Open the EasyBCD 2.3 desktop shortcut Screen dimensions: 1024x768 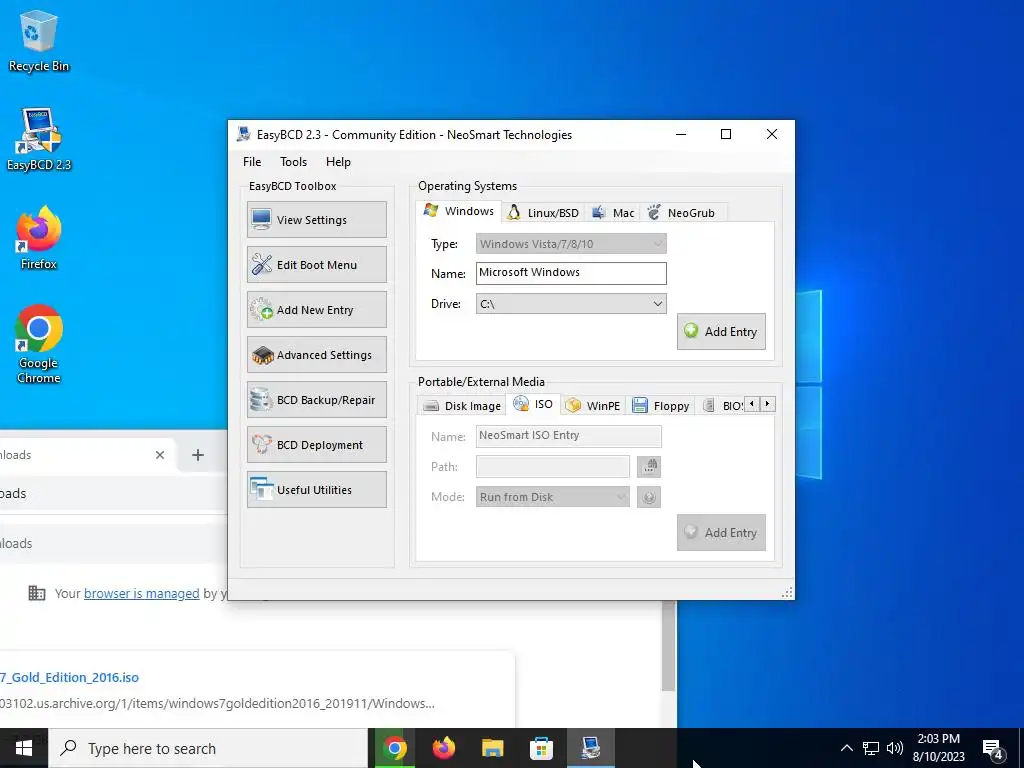(39, 139)
